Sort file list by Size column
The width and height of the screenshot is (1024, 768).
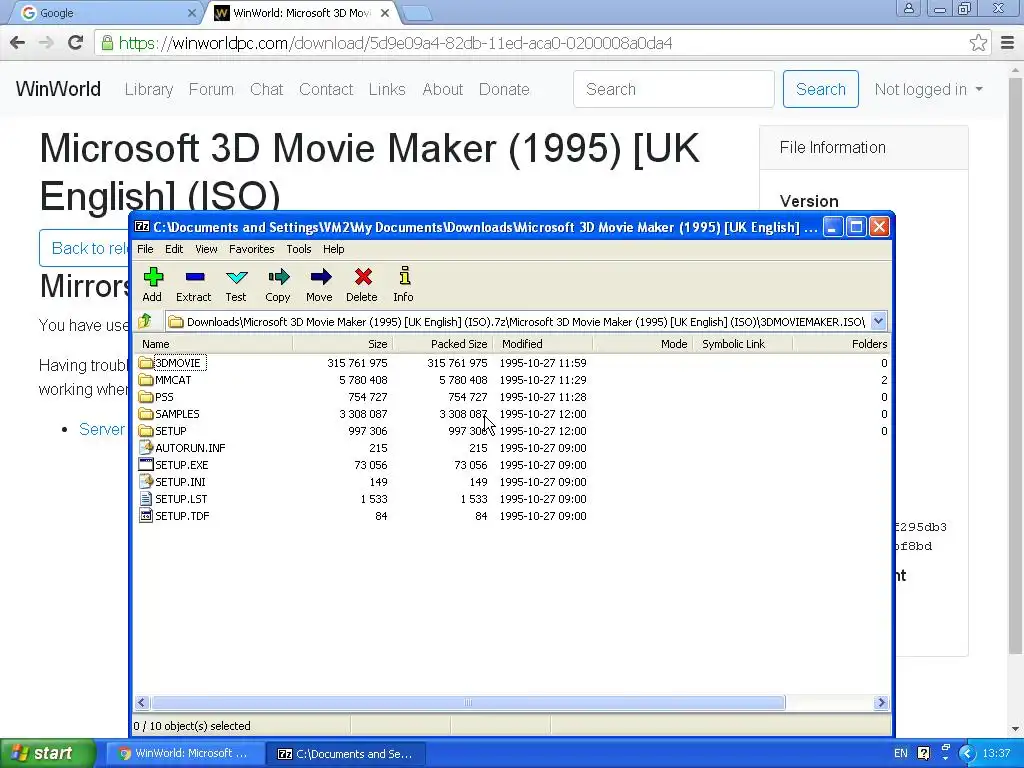(x=342, y=344)
